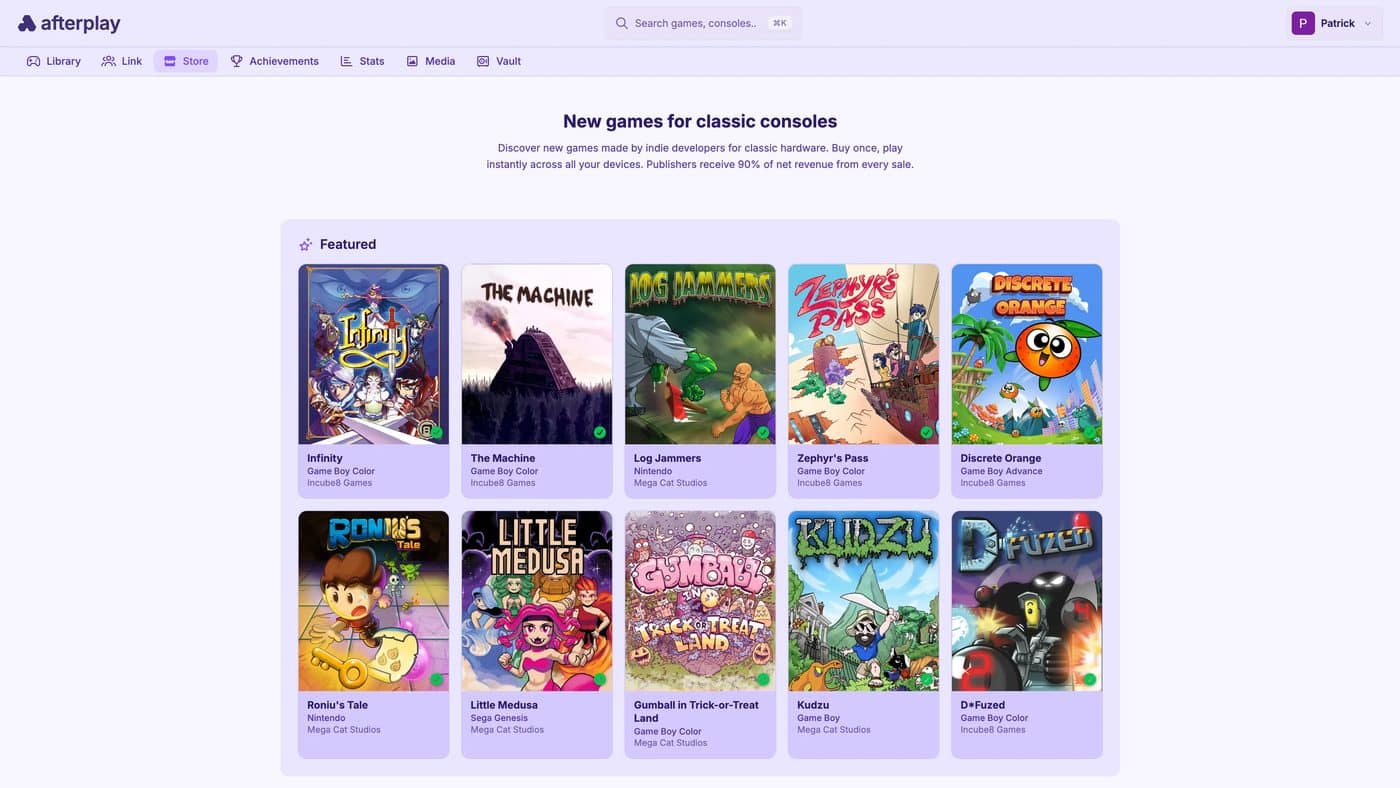The image size is (1400, 788).
Task: Click the Store storefront icon
Action: click(x=170, y=61)
